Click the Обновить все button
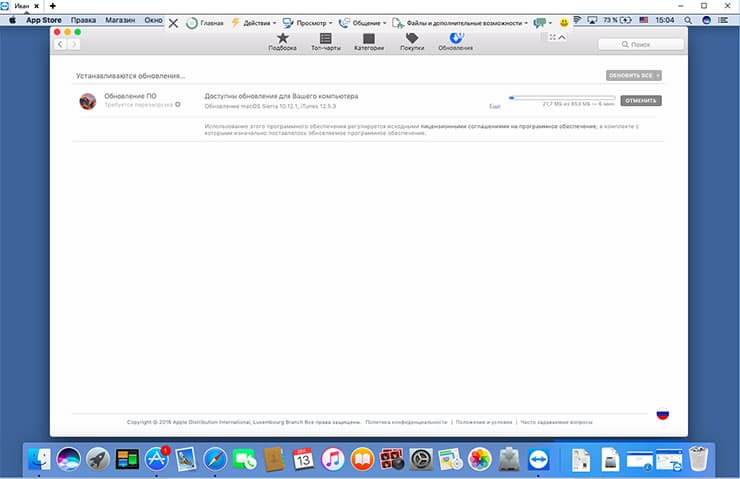Image resolution: width=740 pixels, height=479 pixels. click(x=630, y=76)
